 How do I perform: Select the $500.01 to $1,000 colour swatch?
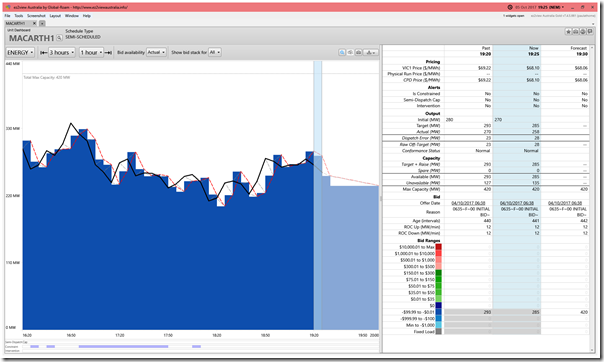(x=438, y=260)
